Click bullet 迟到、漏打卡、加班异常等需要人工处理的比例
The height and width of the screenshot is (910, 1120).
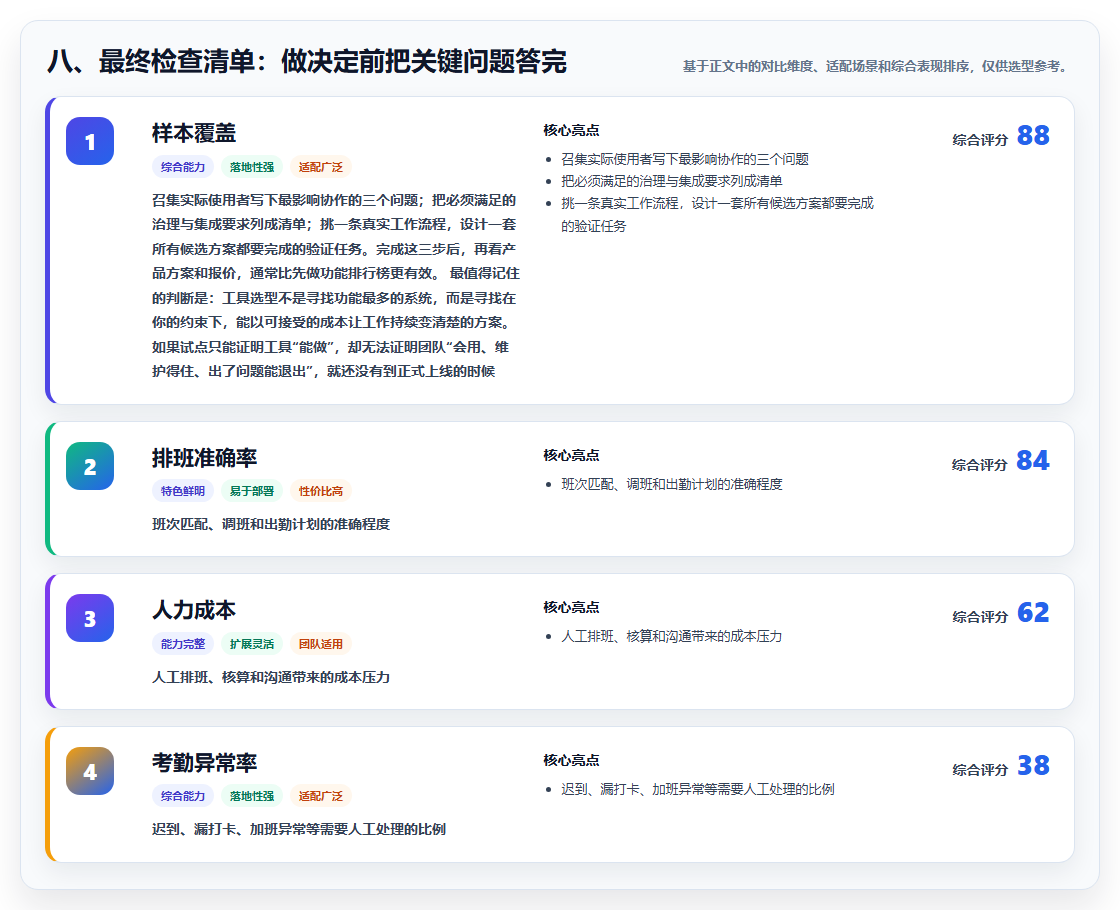698,789
